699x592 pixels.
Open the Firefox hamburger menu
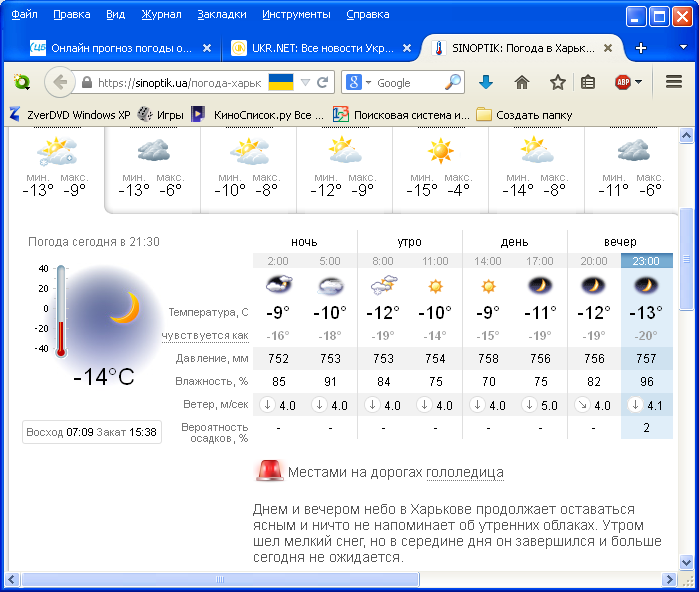click(674, 82)
